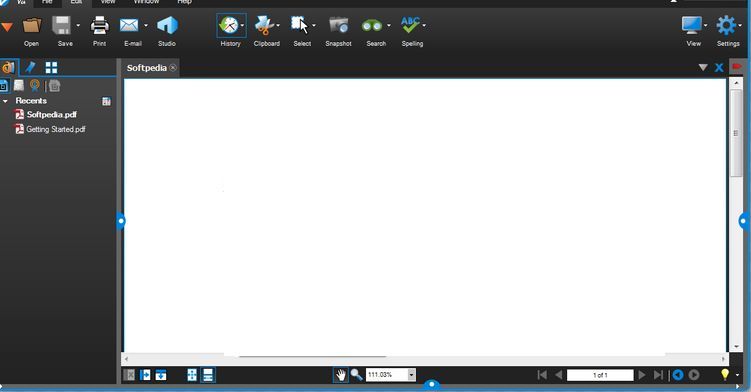Click the Search binoculars icon
Screen dimensions: 751x392
pos(372,25)
